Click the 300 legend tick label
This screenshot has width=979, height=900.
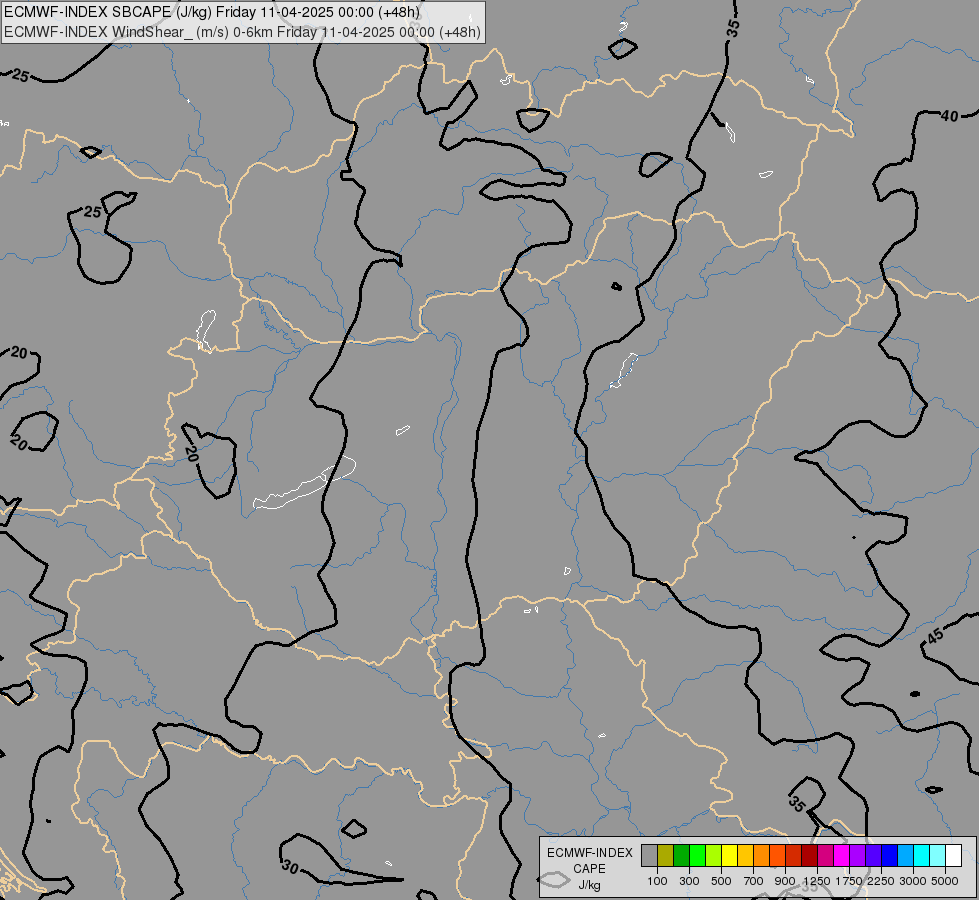(x=689, y=881)
